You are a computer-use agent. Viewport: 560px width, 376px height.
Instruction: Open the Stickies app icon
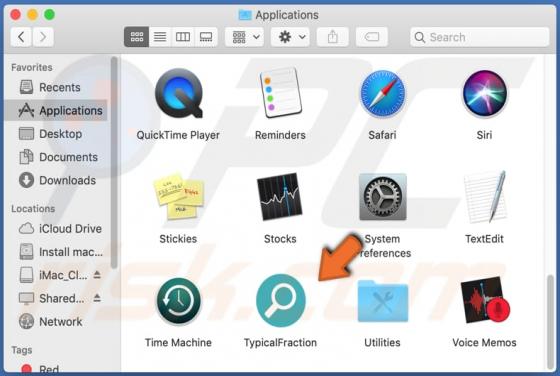click(x=178, y=196)
